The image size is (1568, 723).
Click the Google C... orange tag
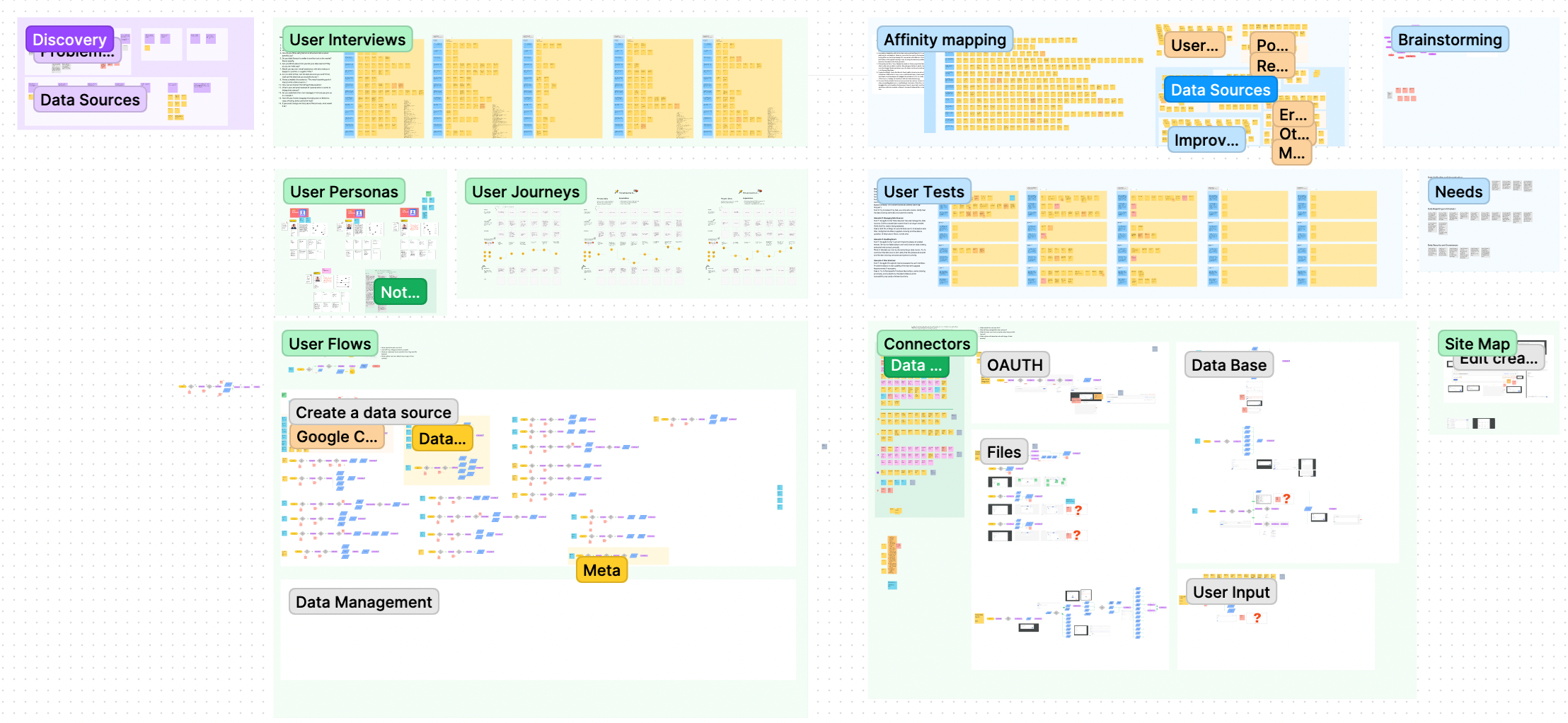point(336,436)
